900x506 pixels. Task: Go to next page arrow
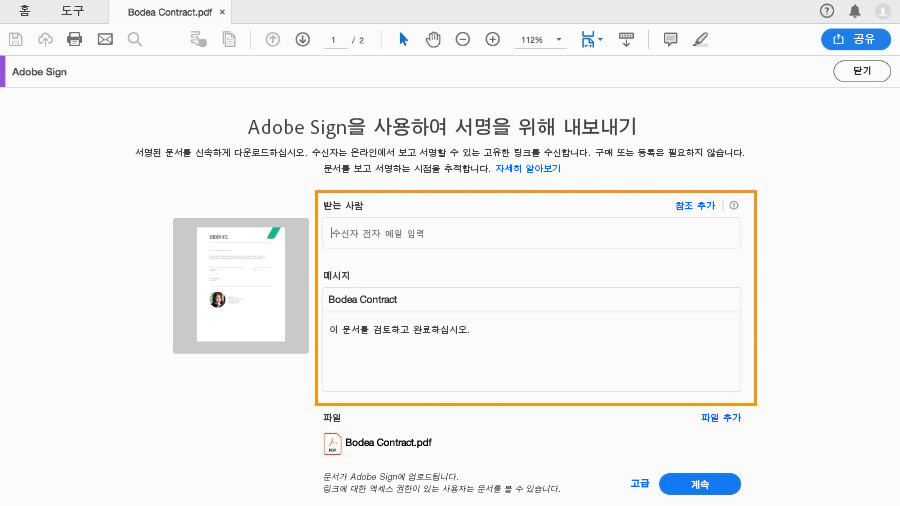(x=302, y=39)
